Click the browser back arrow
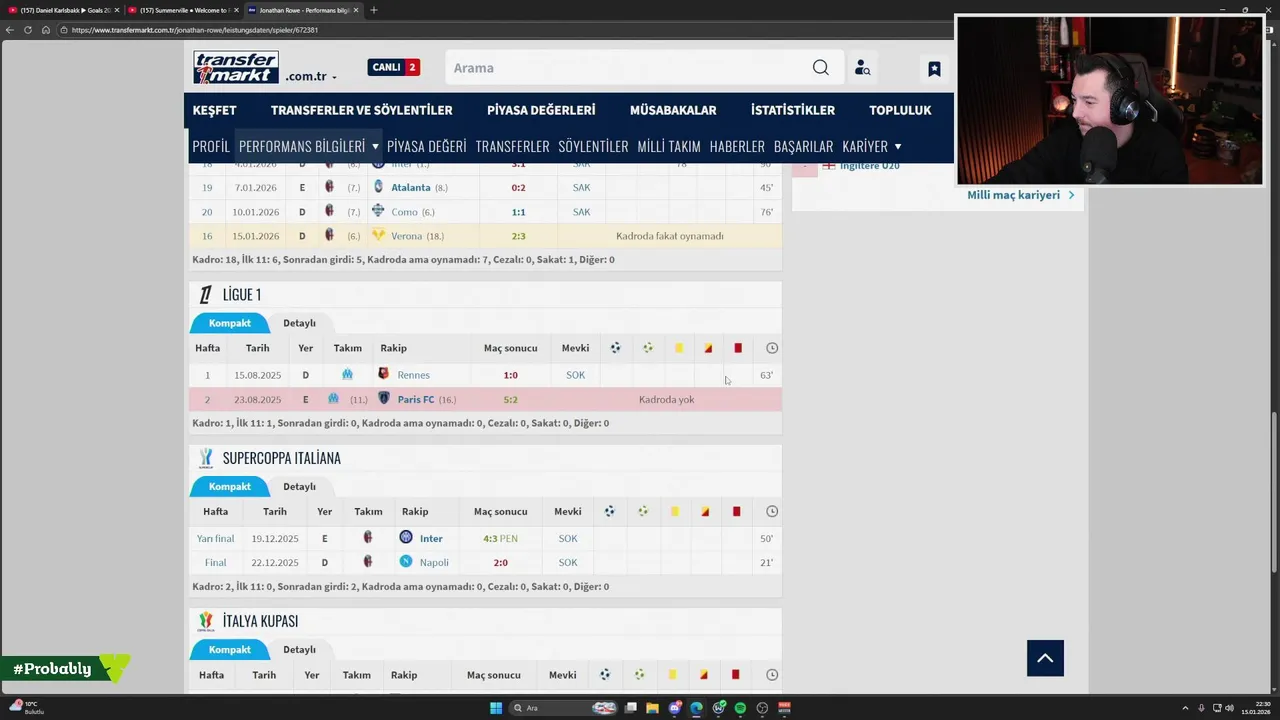The width and height of the screenshot is (1280, 720). (x=10, y=30)
